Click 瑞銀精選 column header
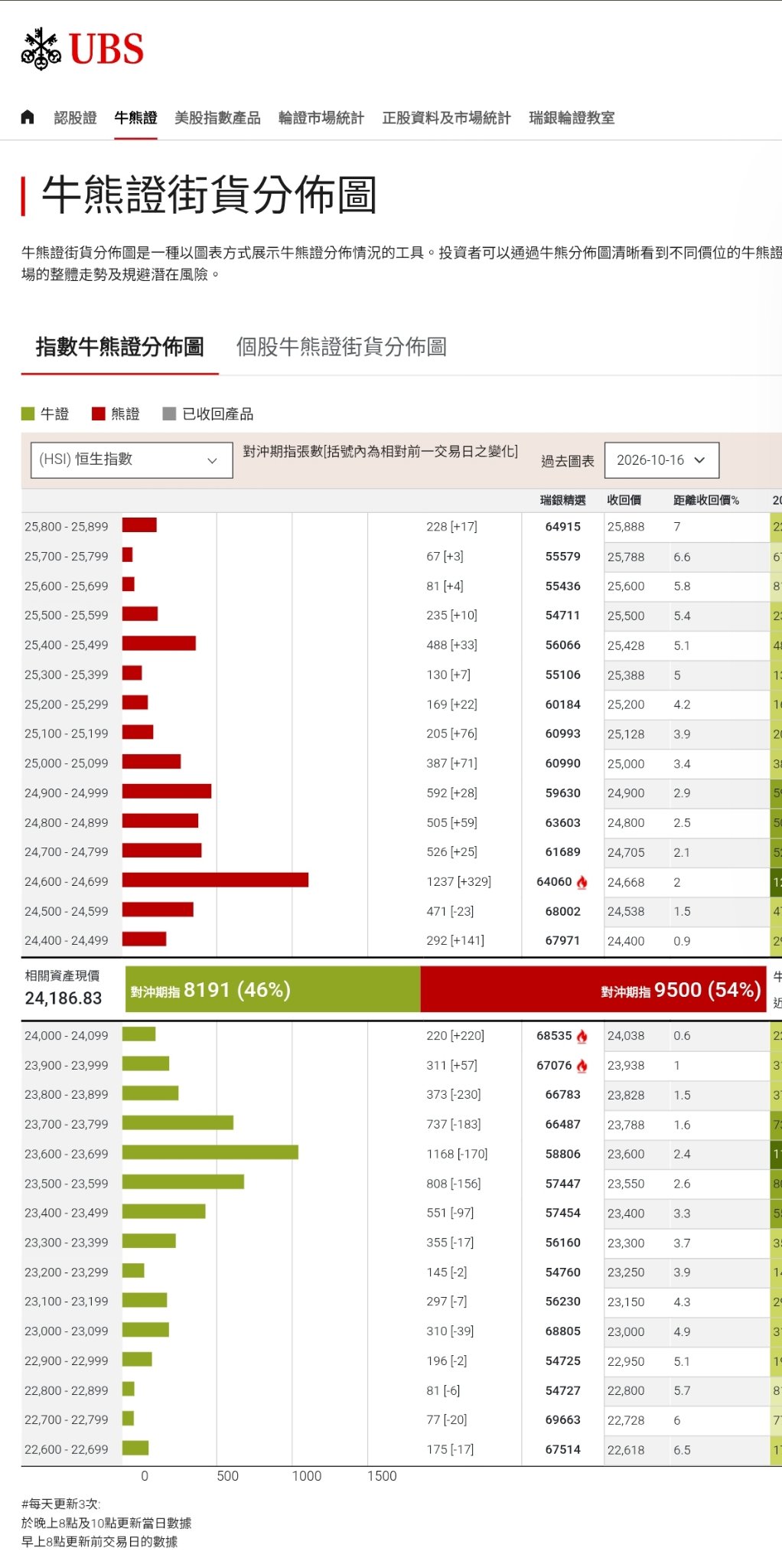The width and height of the screenshot is (782, 1568). (563, 501)
